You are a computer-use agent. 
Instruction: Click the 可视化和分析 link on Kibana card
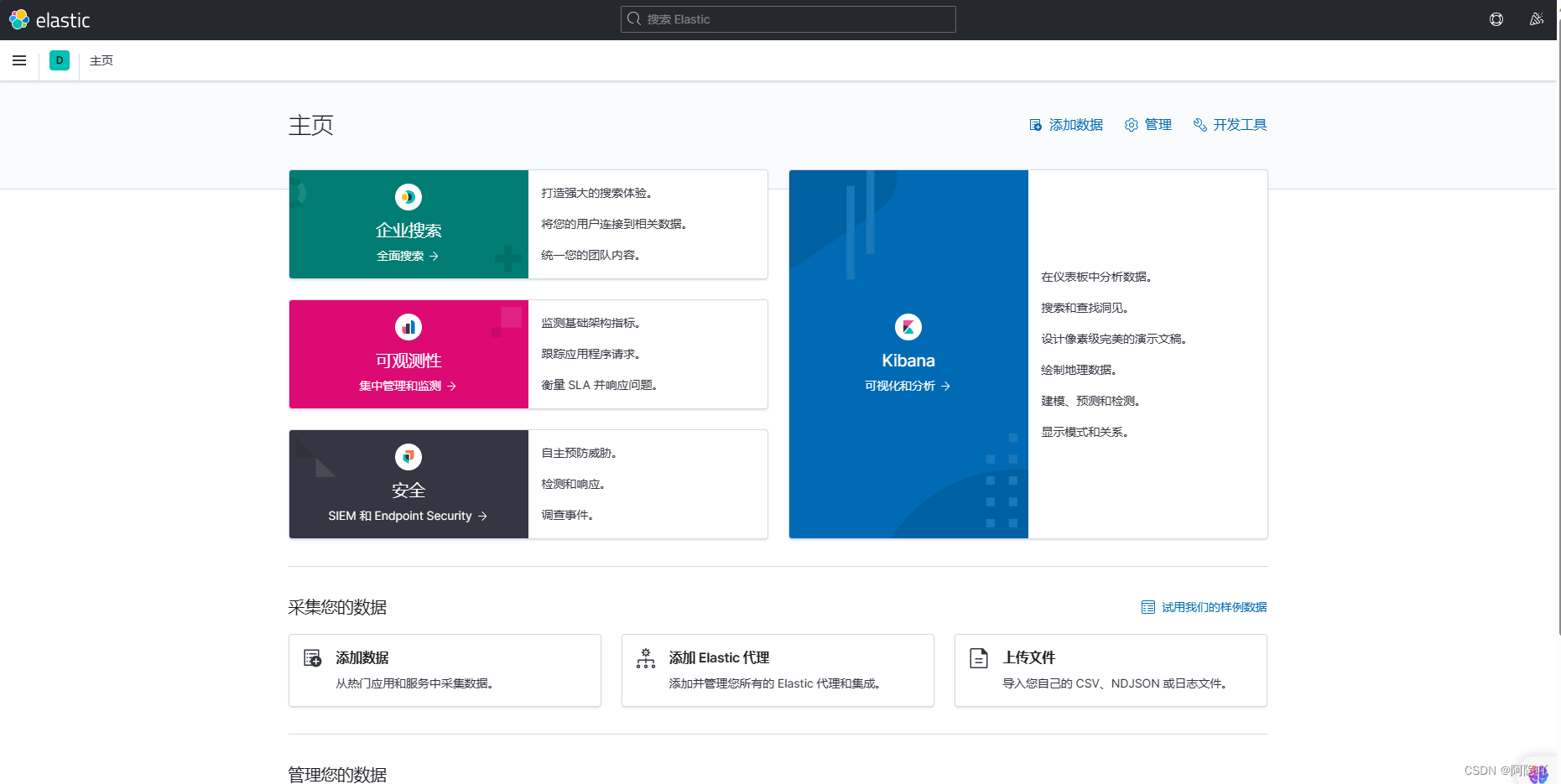908,386
